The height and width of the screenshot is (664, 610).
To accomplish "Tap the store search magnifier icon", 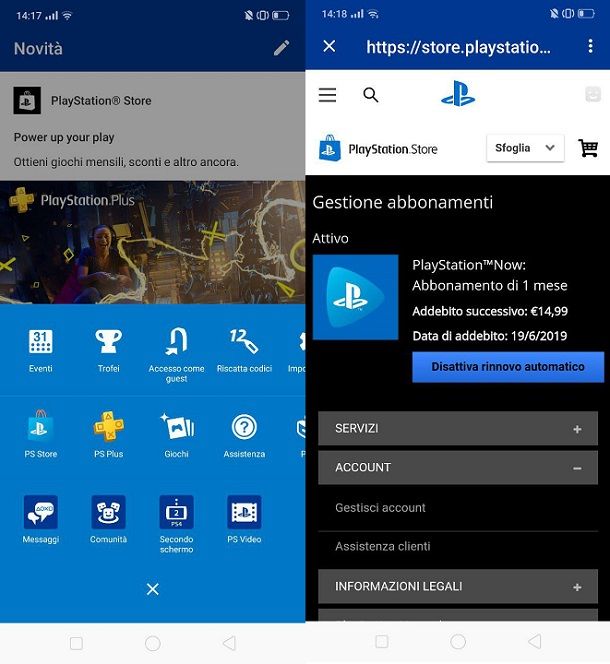I will tap(371, 95).
